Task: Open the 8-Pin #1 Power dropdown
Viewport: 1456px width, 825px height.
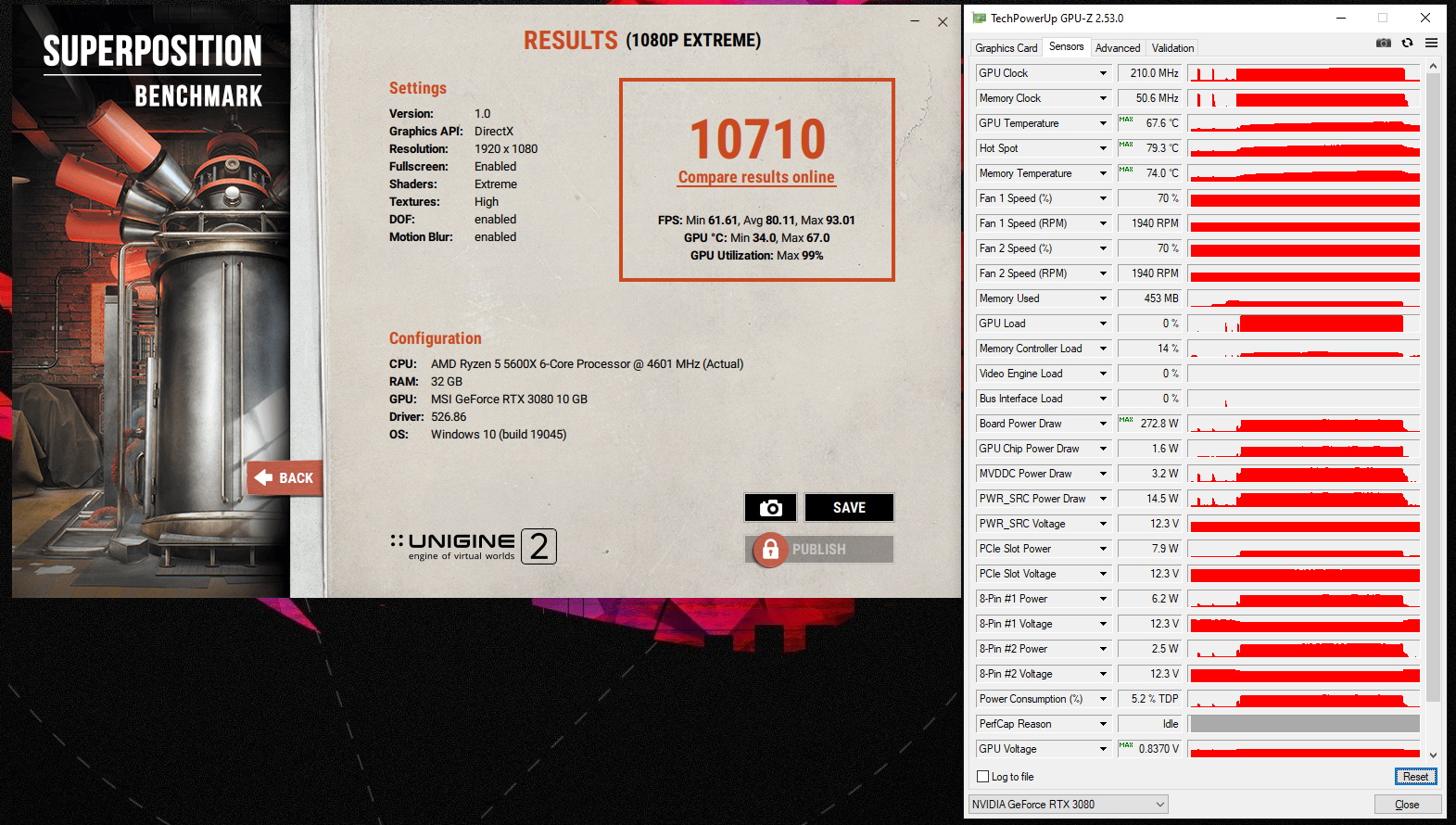Action: pos(1103,599)
